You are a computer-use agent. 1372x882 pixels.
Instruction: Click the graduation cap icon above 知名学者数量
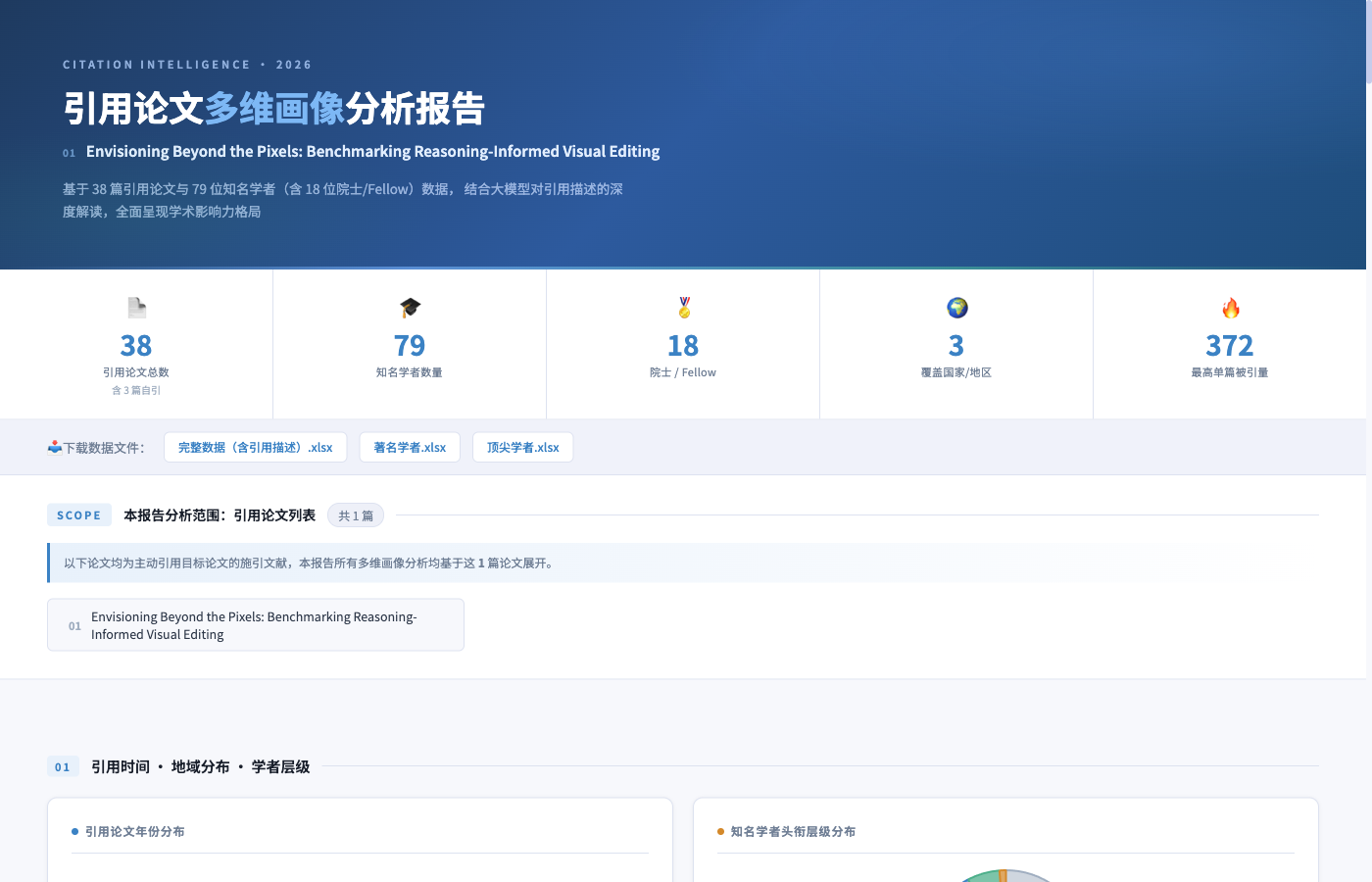pos(409,307)
